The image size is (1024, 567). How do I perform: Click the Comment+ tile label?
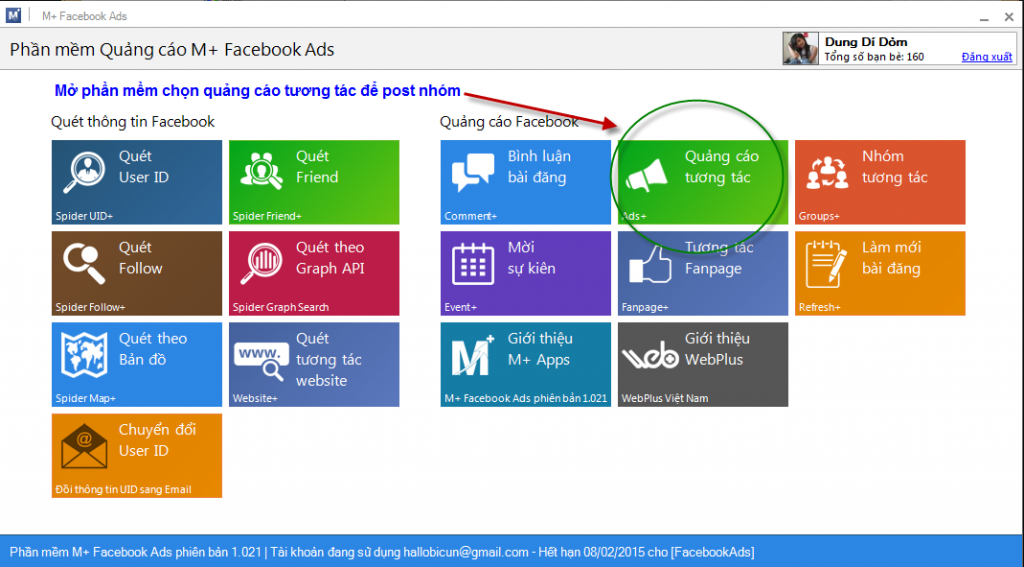[x=471, y=216]
